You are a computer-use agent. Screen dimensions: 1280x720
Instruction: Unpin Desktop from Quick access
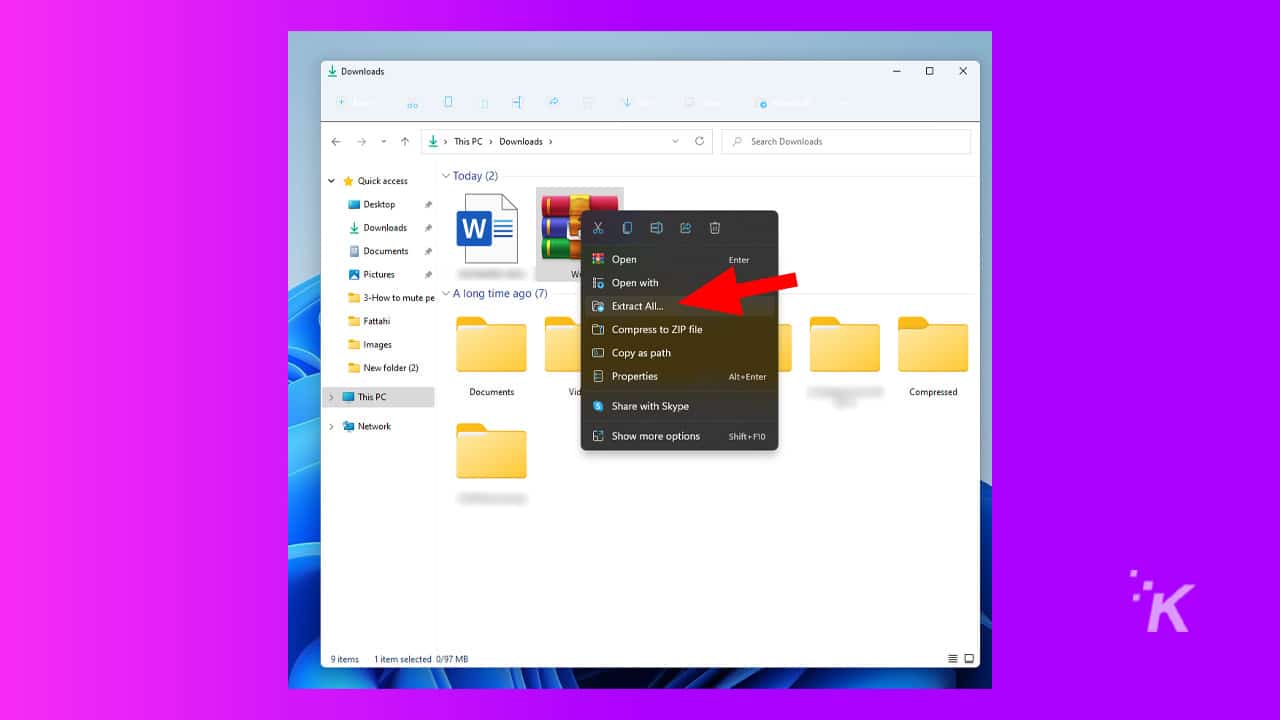tap(428, 204)
